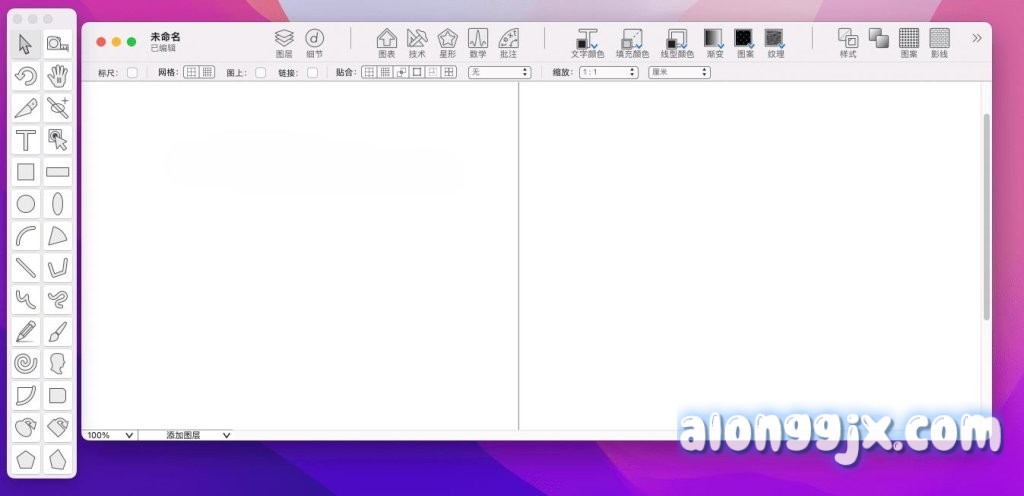Select the knife cutting tool
This screenshot has height=496, width=1024.
pyautogui.click(x=25, y=108)
